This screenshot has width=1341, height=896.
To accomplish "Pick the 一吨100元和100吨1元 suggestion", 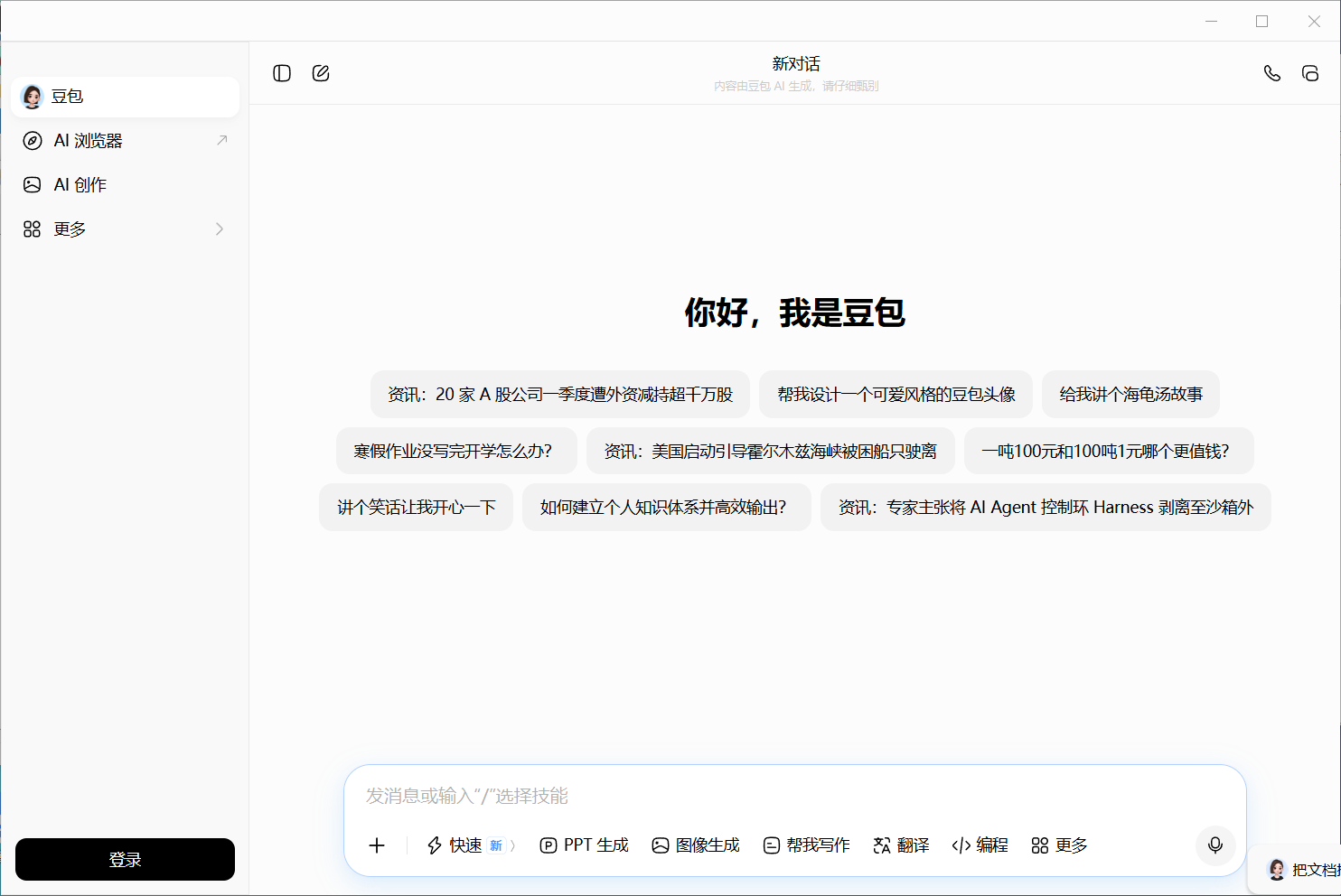I will [1109, 451].
